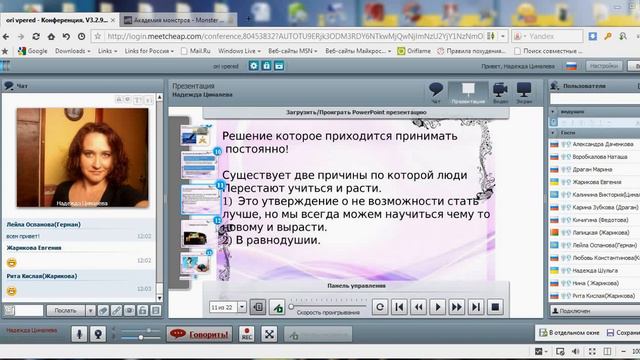Select user Надежда Шульга
Image resolution: width=640 pixels, height=360 pixels.
click(595, 271)
